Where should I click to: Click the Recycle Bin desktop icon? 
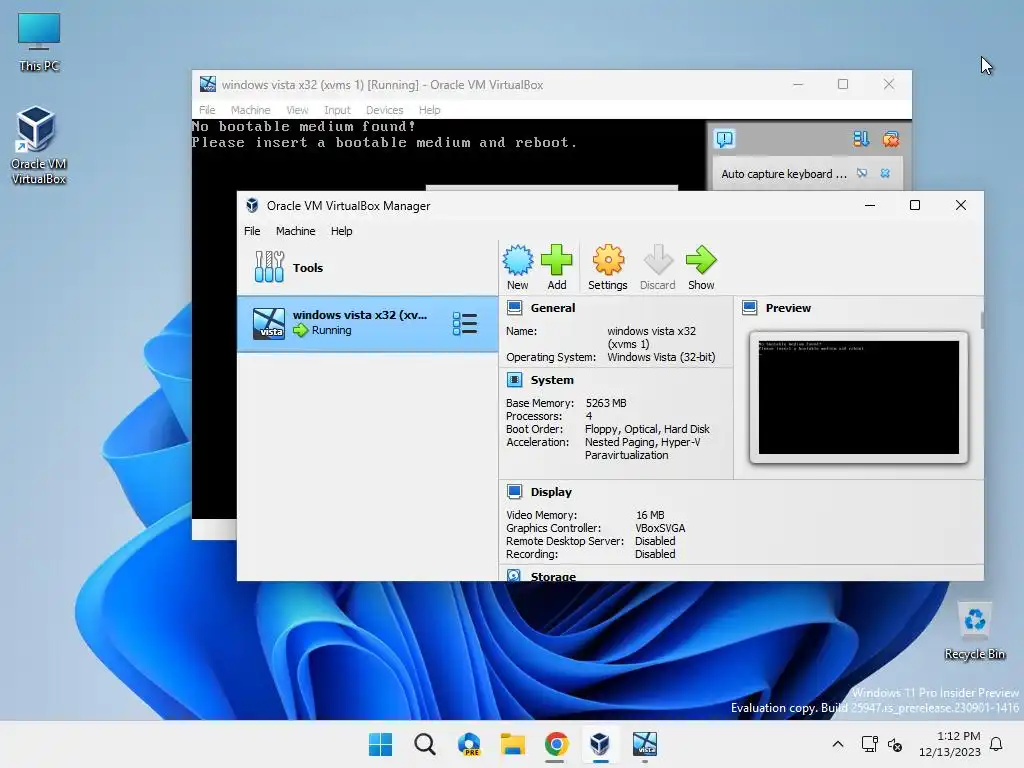click(x=974, y=631)
